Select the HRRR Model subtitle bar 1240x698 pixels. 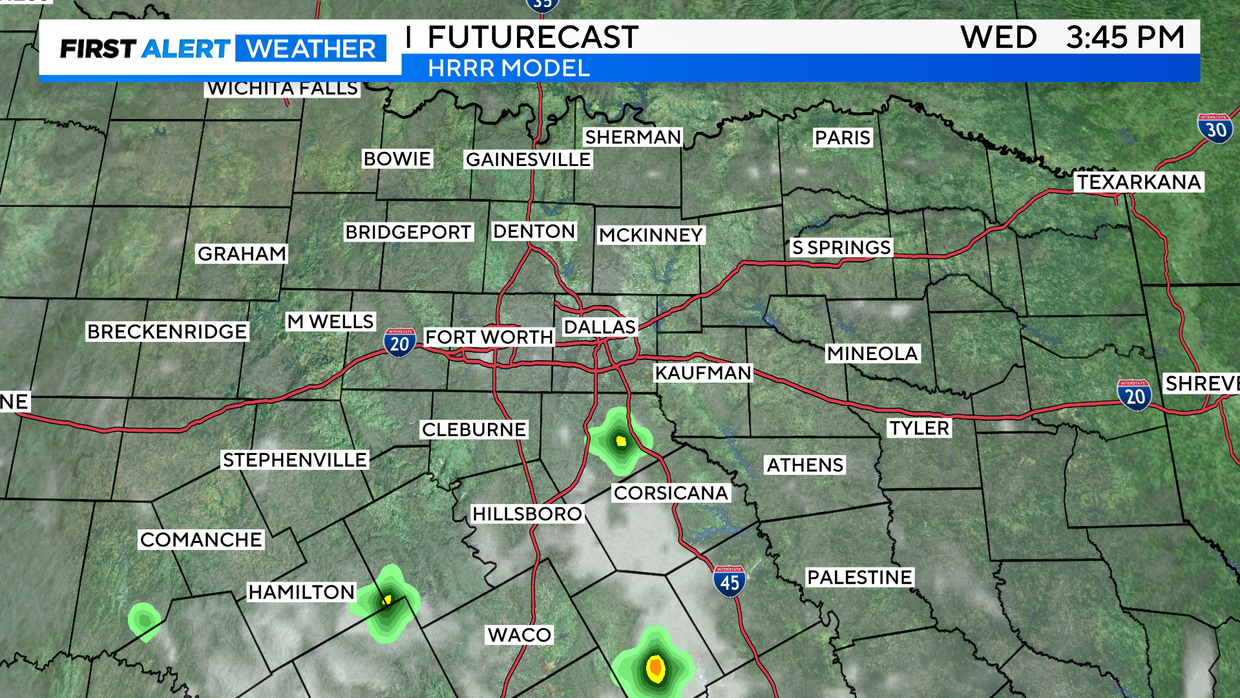coord(800,69)
